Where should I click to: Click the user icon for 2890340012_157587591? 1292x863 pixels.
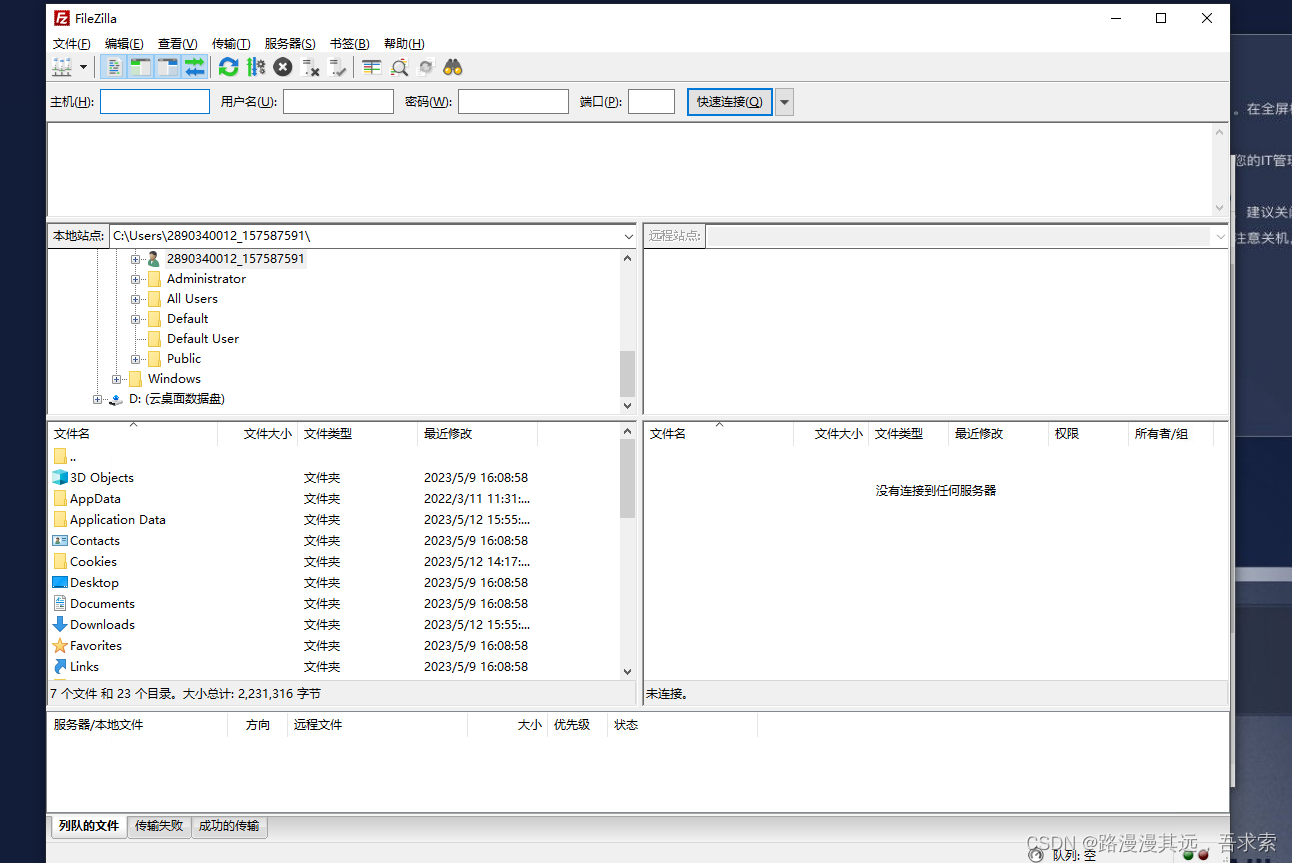click(x=154, y=258)
